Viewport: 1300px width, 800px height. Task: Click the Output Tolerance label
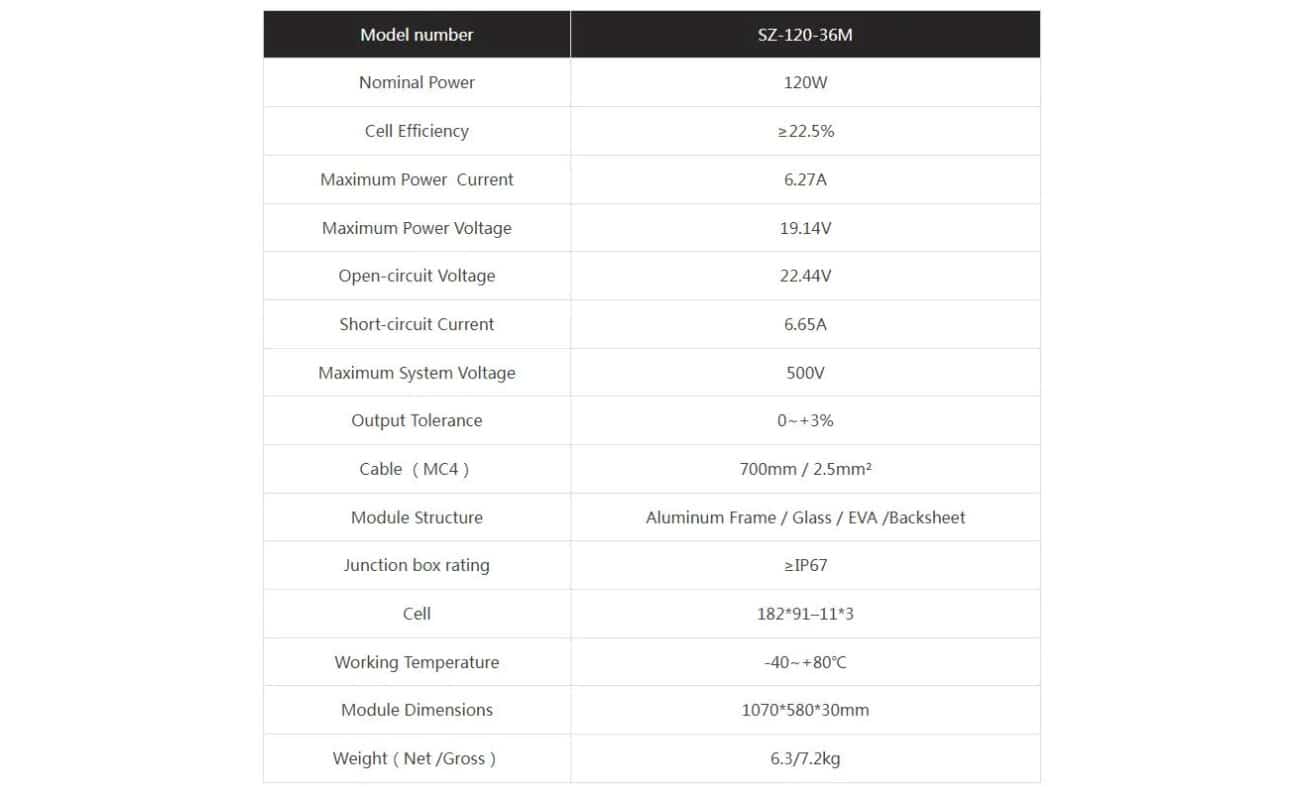click(417, 421)
